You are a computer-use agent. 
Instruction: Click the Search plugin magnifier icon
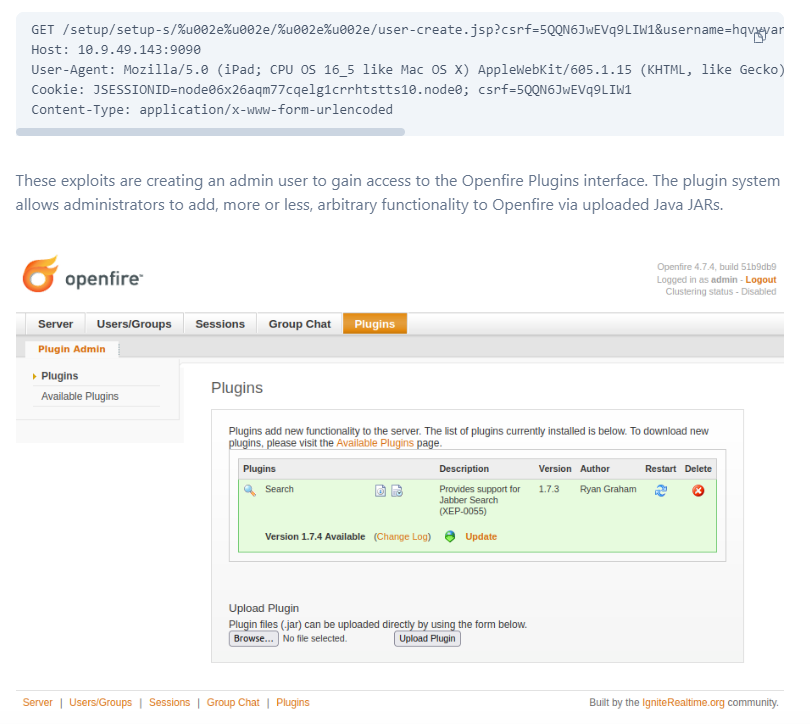pyautogui.click(x=250, y=490)
